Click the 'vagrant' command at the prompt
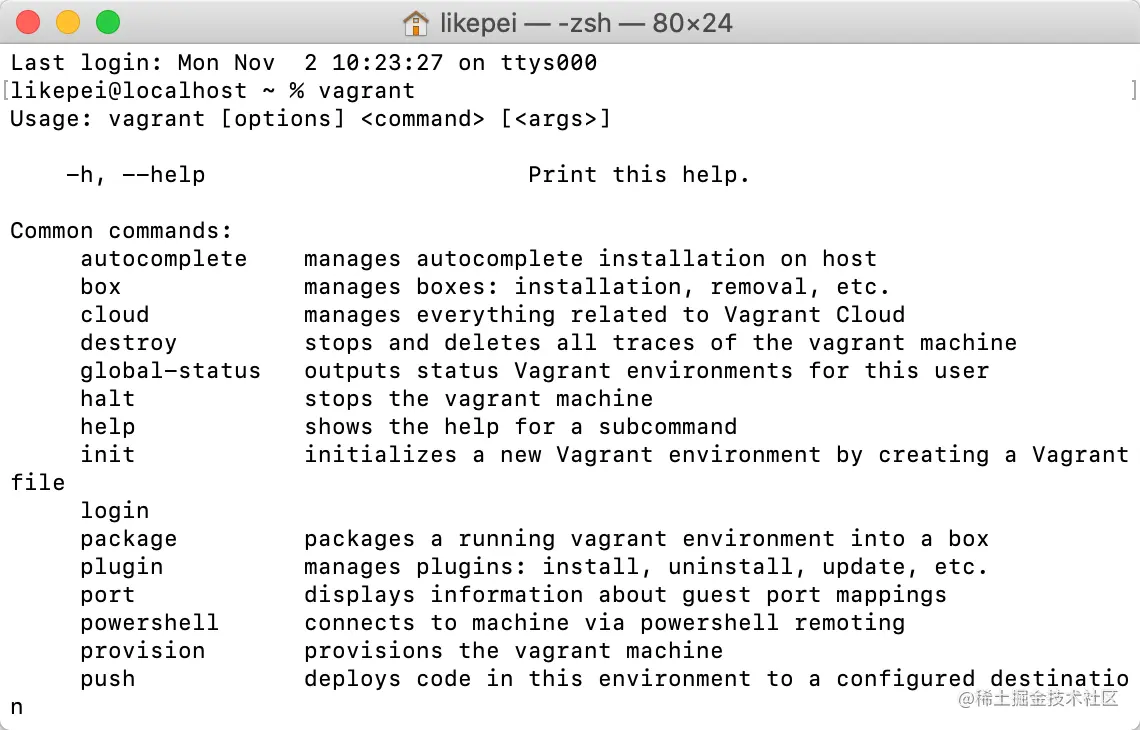1140x730 pixels. coord(366,91)
